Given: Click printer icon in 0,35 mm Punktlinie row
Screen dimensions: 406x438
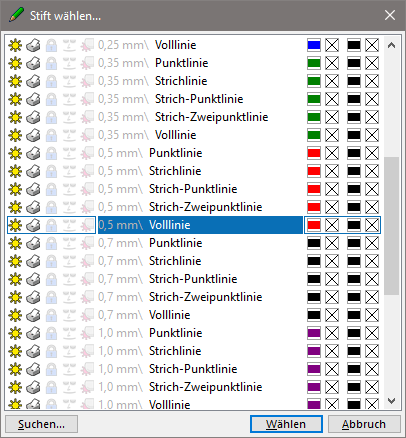Looking at the screenshot, I should 33,63.
